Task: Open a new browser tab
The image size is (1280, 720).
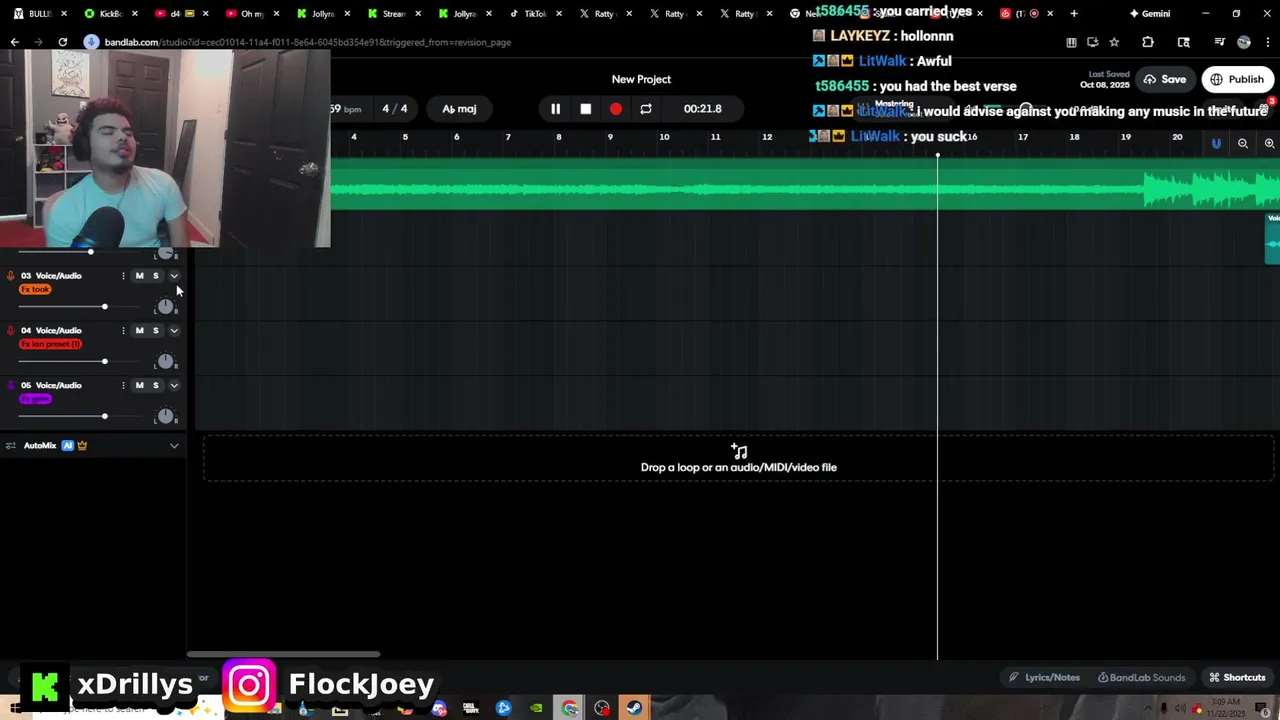Action: [x=1074, y=14]
